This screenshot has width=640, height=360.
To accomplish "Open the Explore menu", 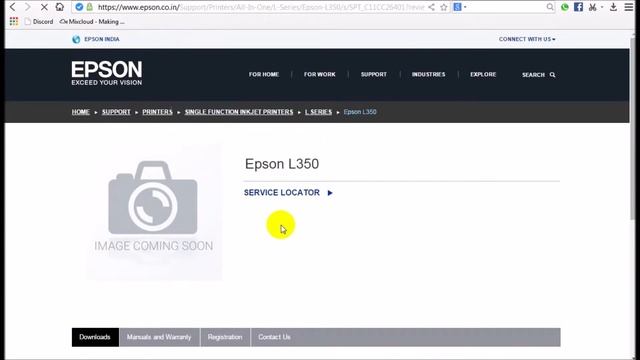I will pyautogui.click(x=483, y=75).
